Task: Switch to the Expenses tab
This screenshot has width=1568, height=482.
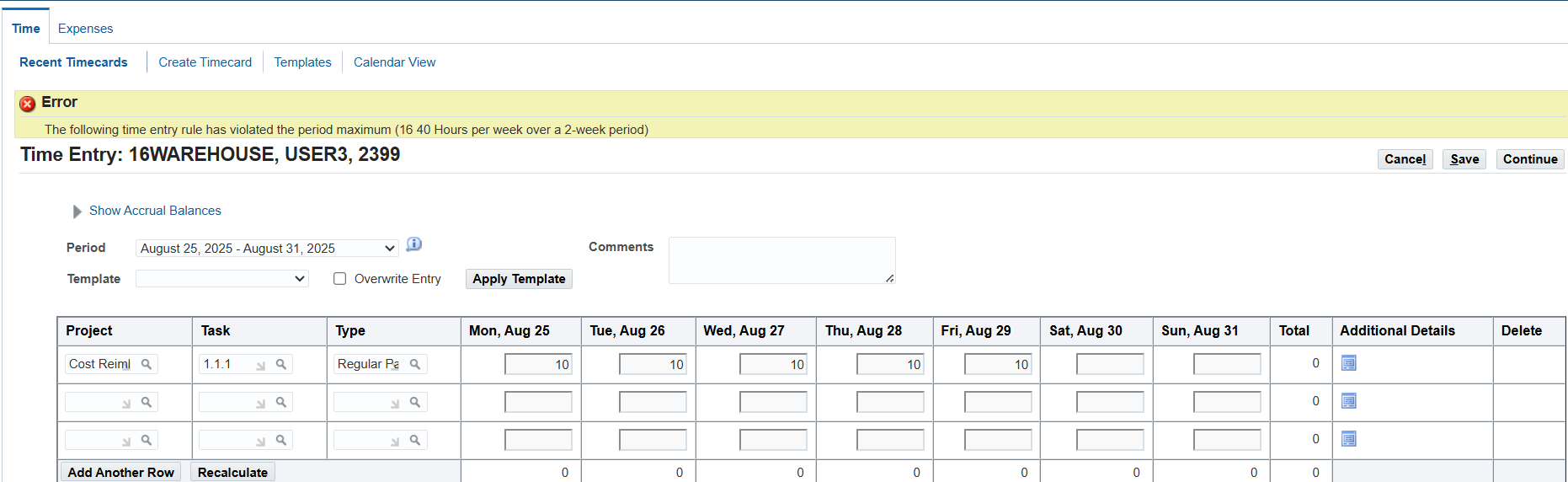Action: pyautogui.click(x=85, y=29)
